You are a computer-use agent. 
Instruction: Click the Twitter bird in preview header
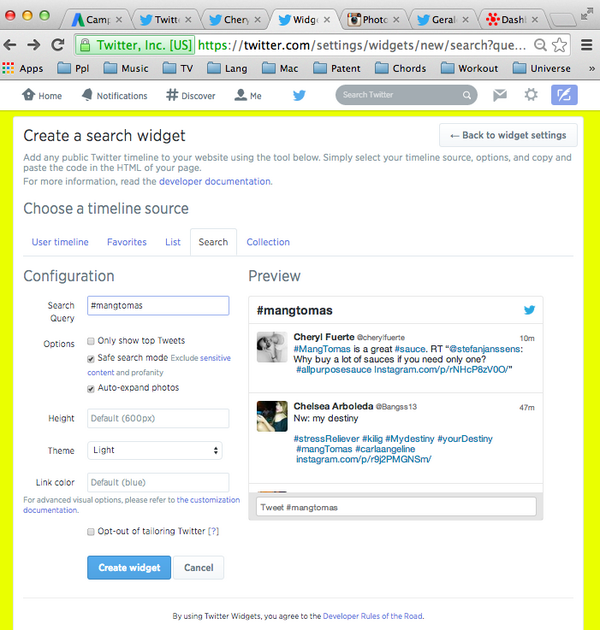tap(529, 310)
